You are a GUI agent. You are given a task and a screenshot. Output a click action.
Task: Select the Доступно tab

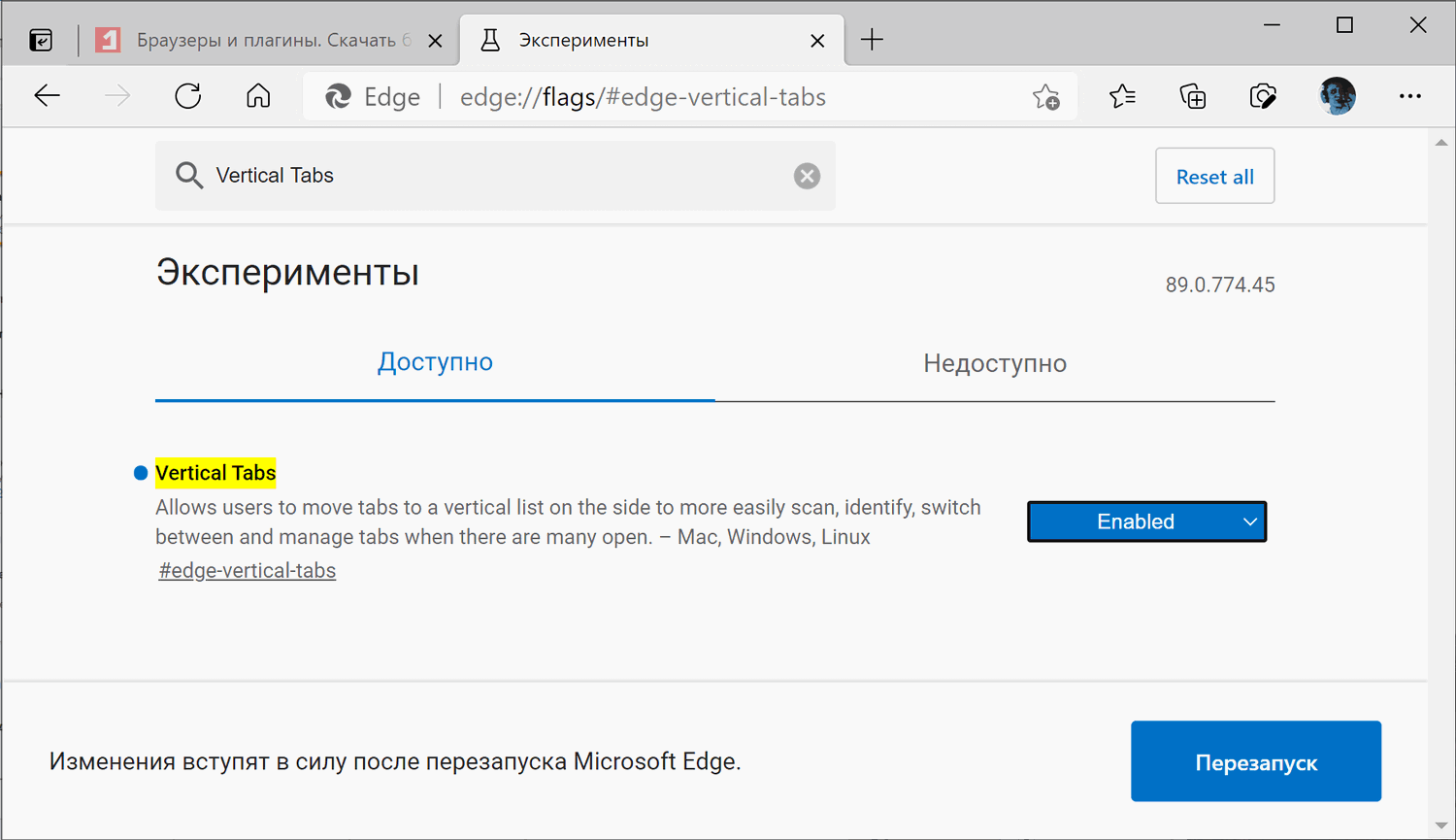(x=435, y=361)
